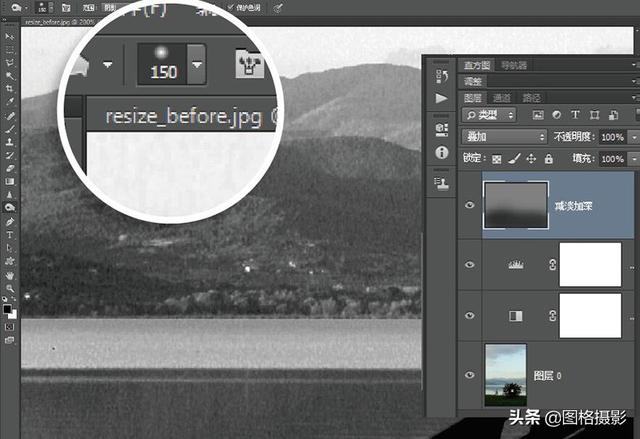Select the Lasso tool
640x439 pixels.
(x=9, y=63)
